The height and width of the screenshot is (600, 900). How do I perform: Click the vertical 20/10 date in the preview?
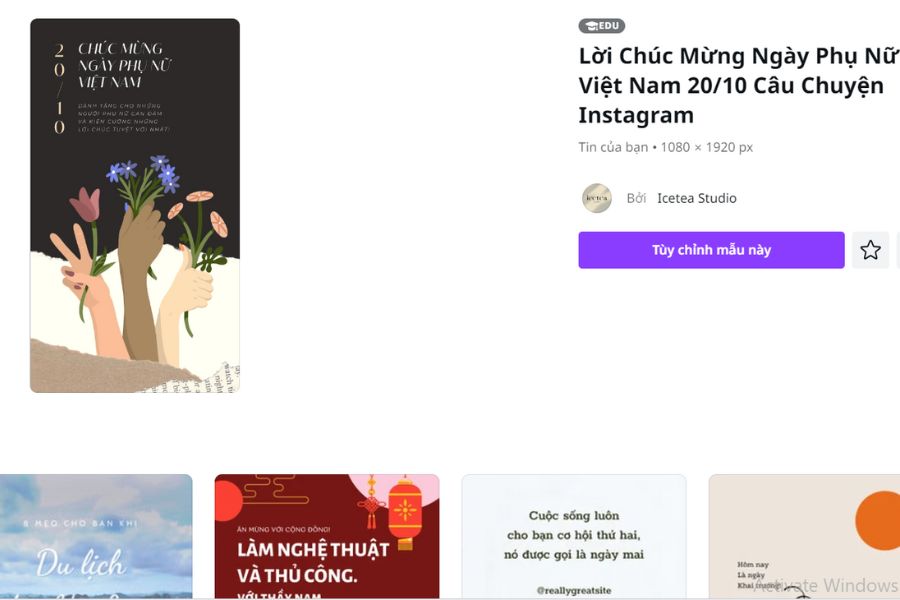click(60, 89)
